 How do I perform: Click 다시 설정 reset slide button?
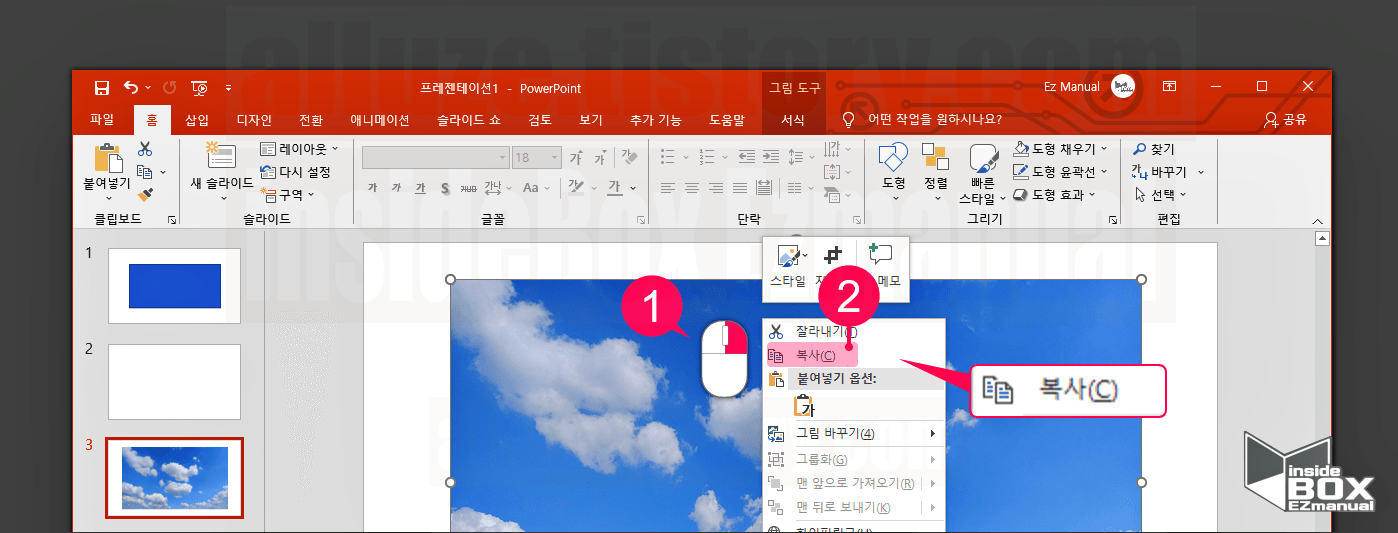(295, 172)
